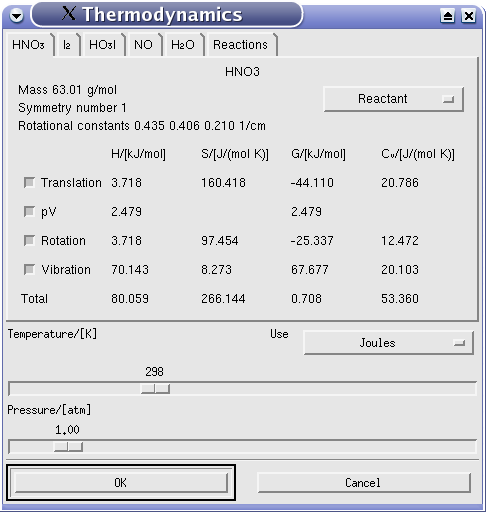Toggle the Vibration checkbox
This screenshot has width=486, height=512.
pyautogui.click(x=29, y=270)
